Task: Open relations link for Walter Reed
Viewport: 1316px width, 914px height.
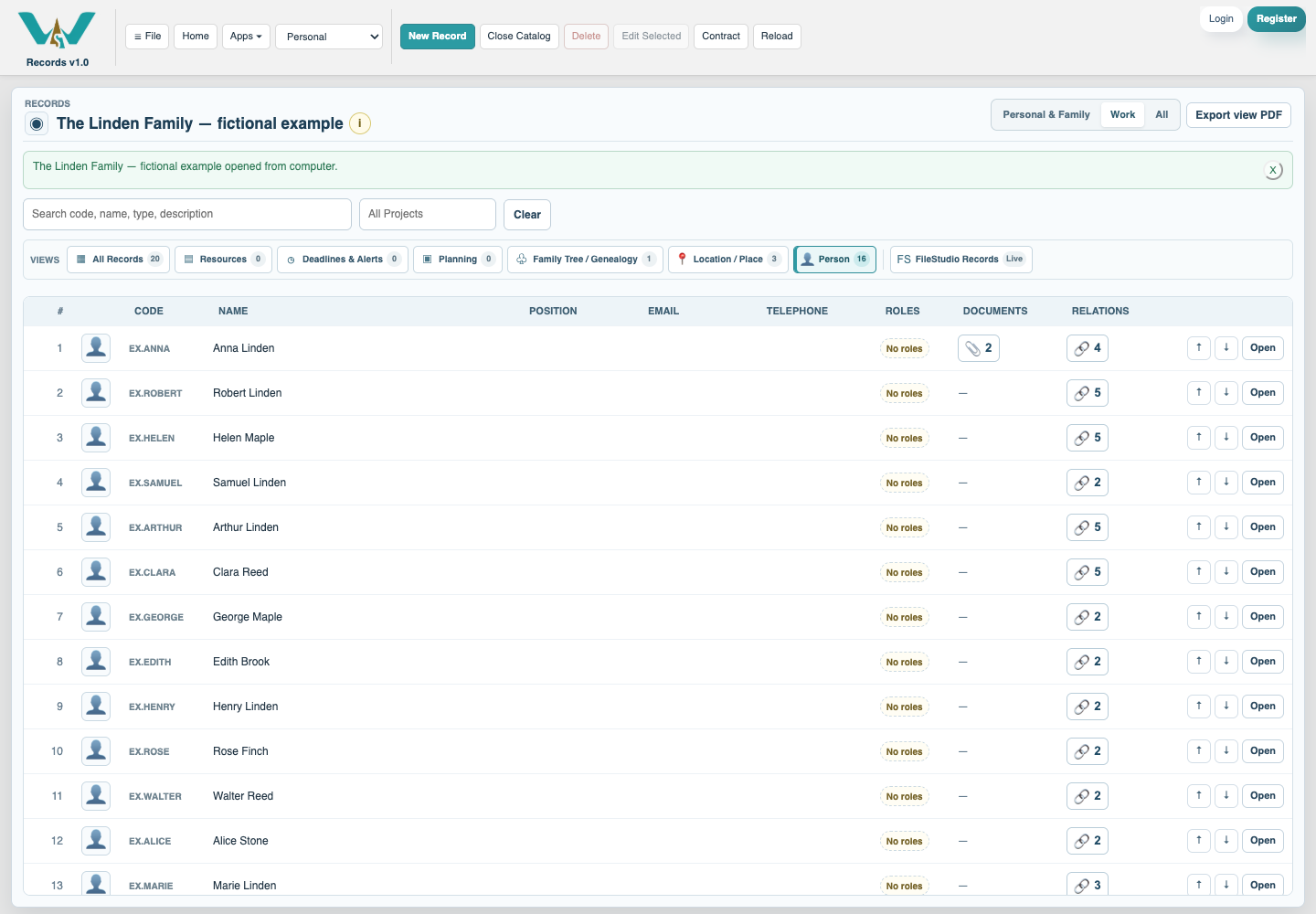Action: (1087, 796)
